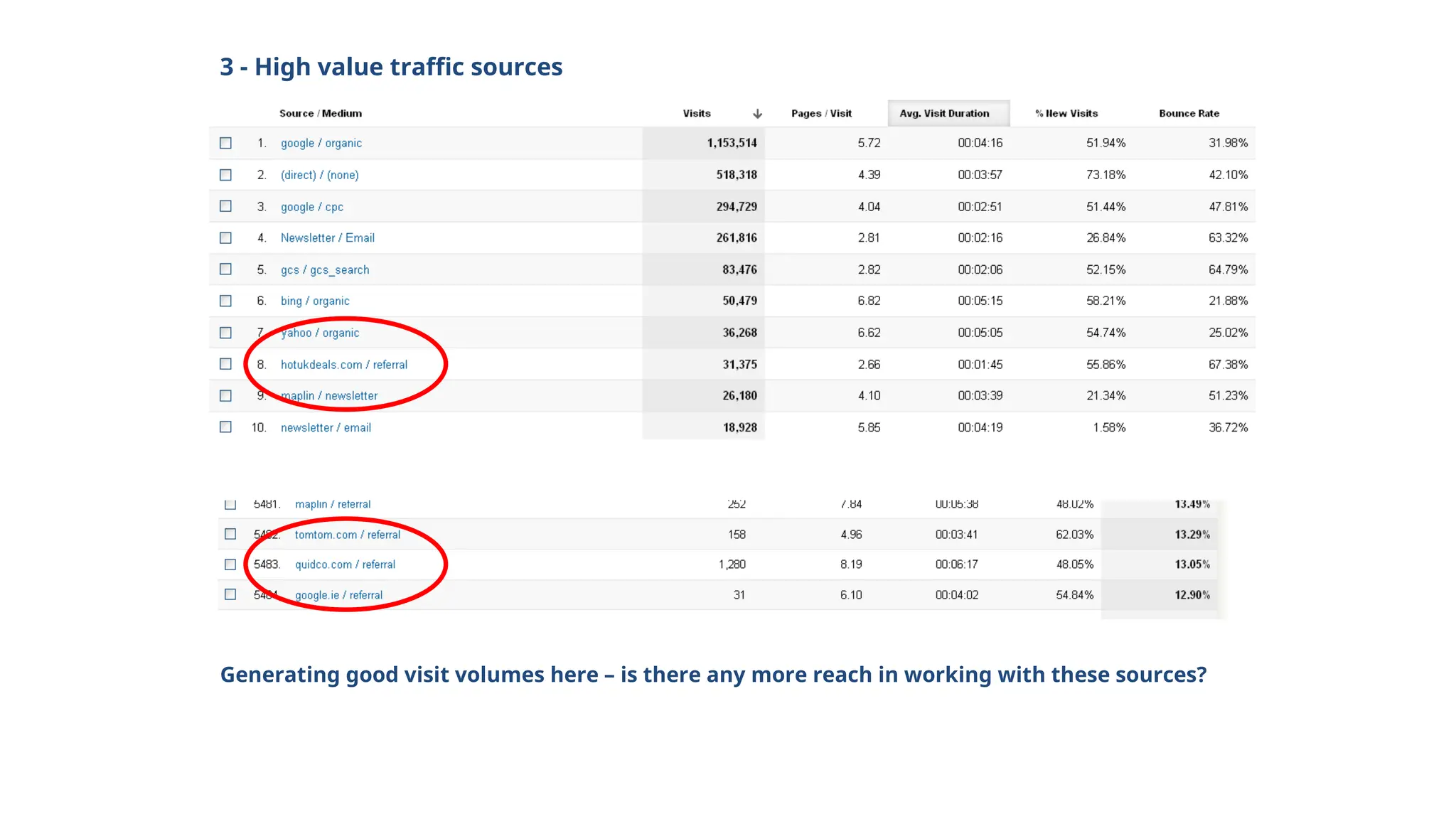The image size is (1456, 819).
Task: Toggle checkbox for gcs / gcs_search
Action: pyautogui.click(x=225, y=269)
